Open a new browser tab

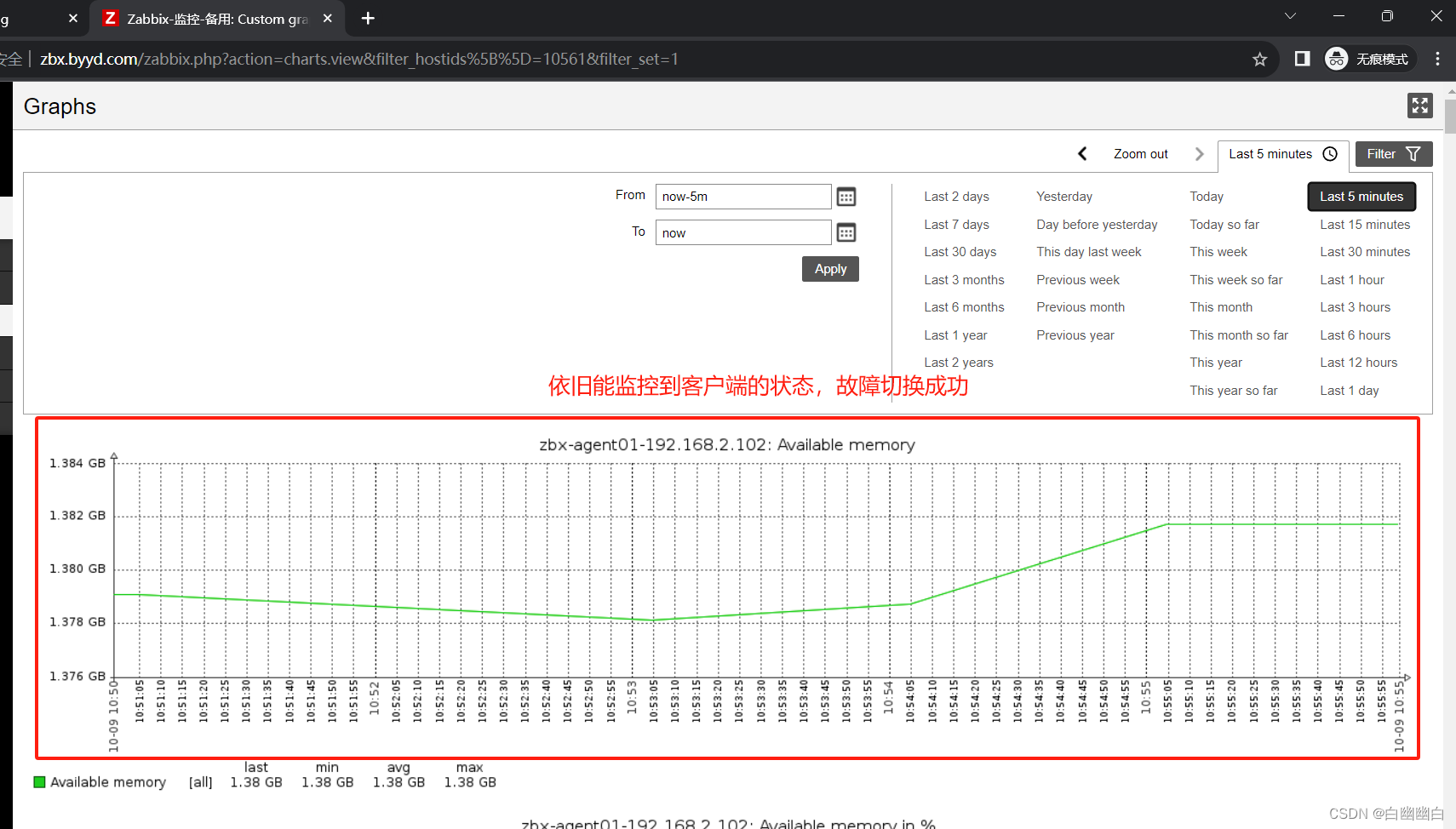368,18
